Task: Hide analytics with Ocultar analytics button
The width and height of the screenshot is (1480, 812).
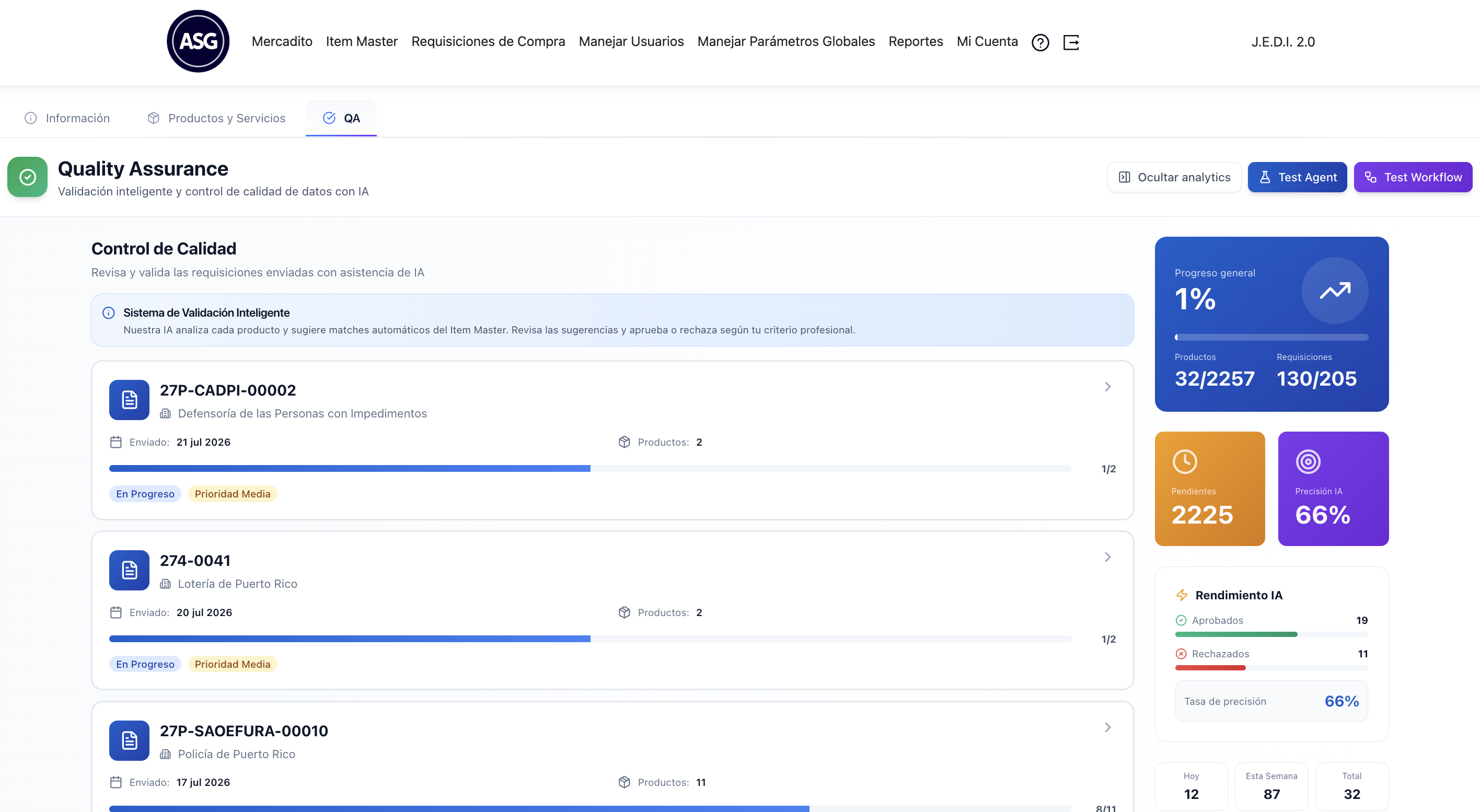Action: (x=1174, y=178)
